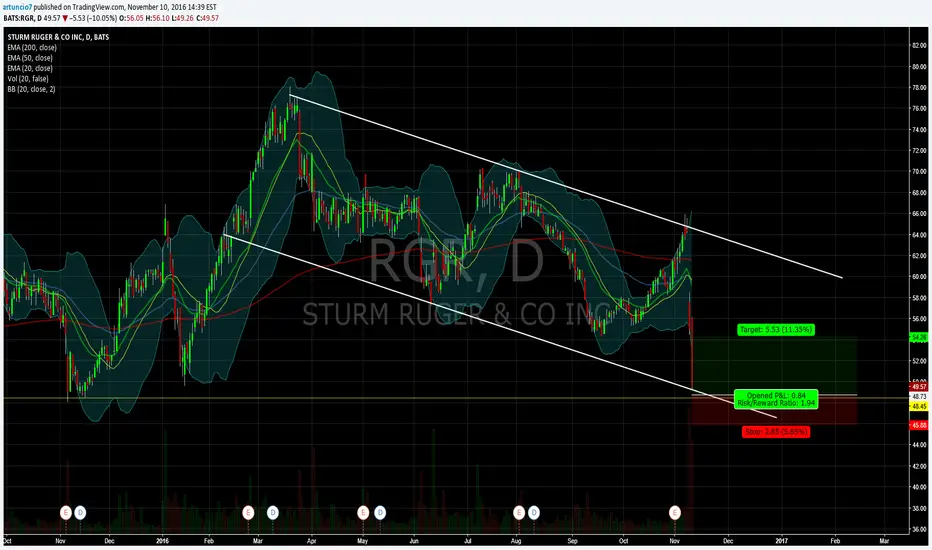This screenshot has height=550, width=932.
Task: Open the artuncio7 author link
Action: coord(17,7)
